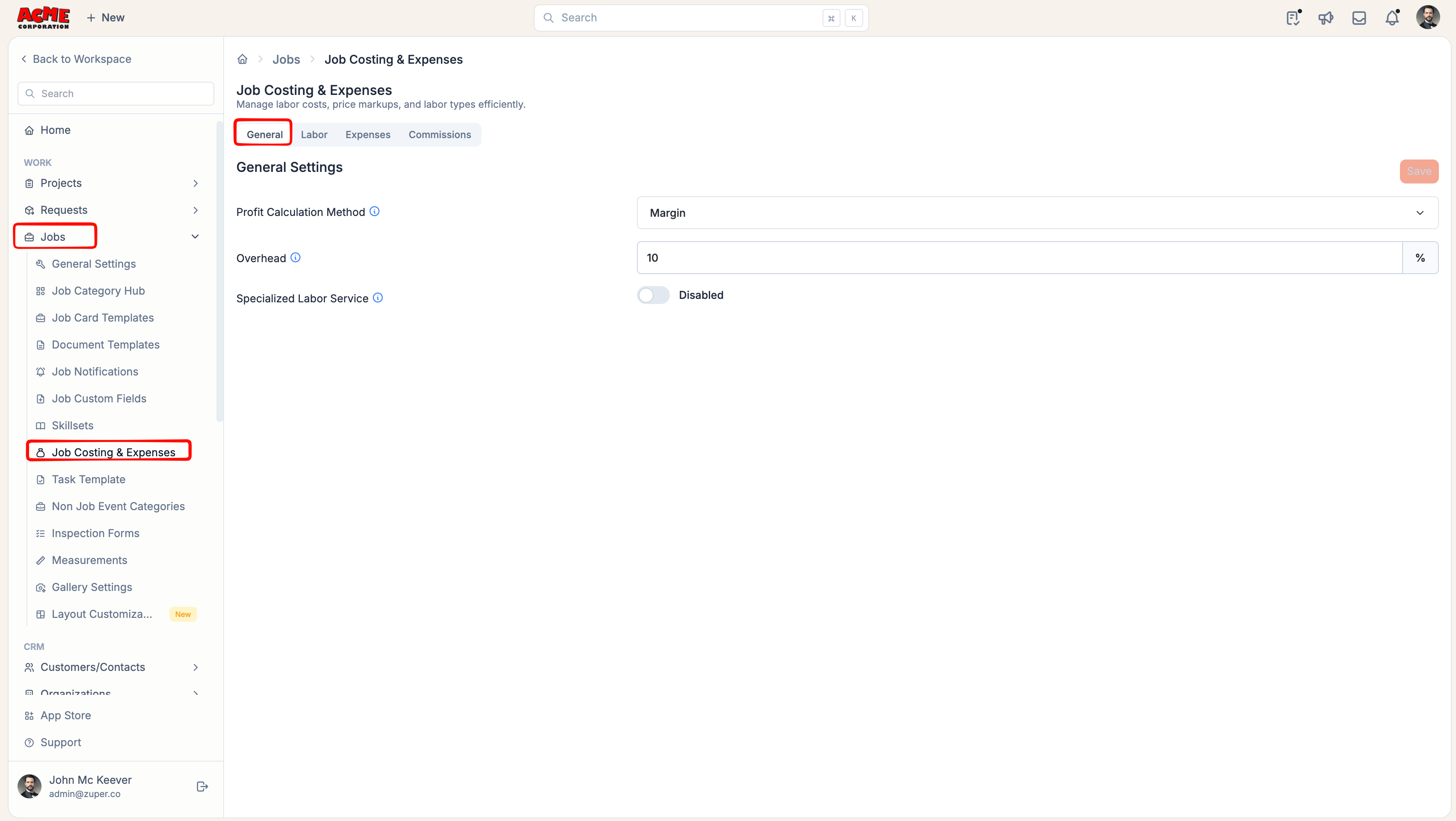Open Job Card Templates
This screenshot has height=821, width=1456.
coord(103,318)
